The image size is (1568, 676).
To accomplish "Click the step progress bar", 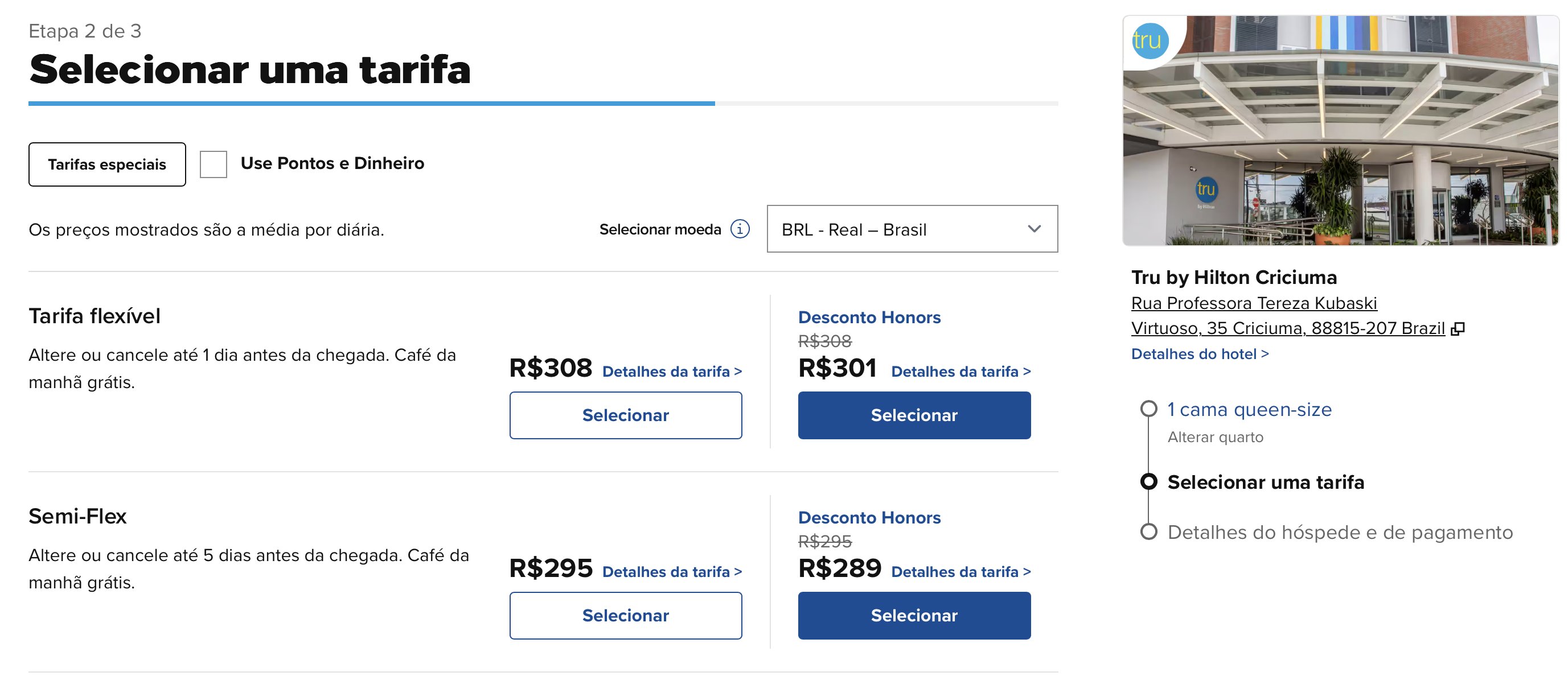I will point(543,104).
